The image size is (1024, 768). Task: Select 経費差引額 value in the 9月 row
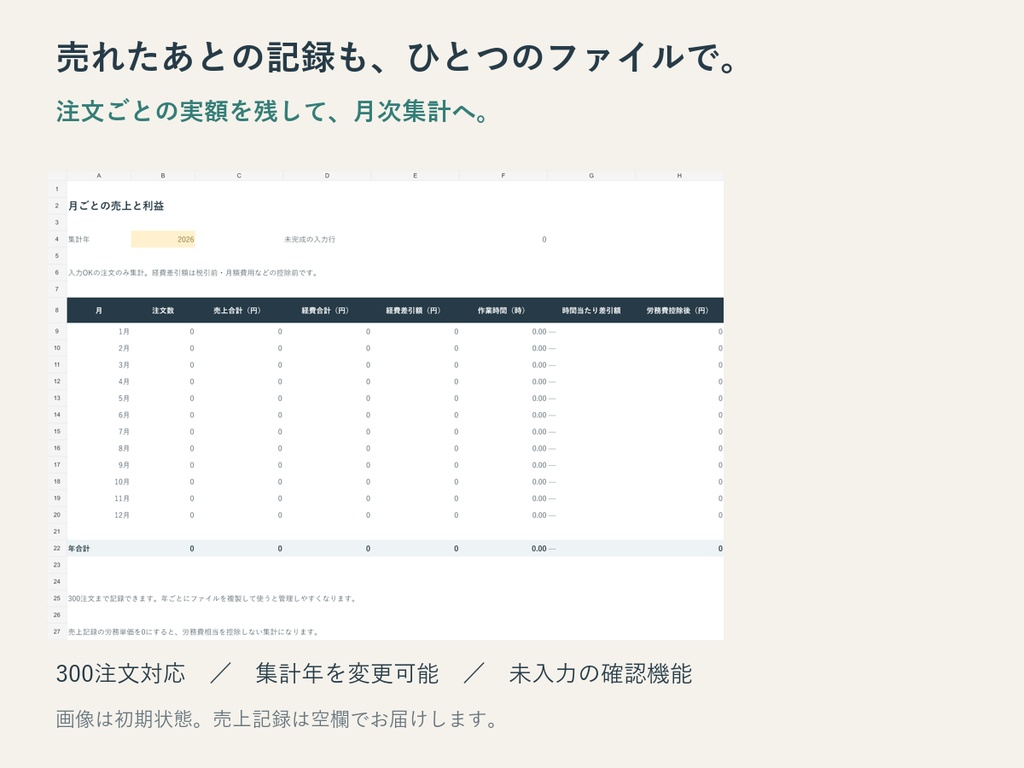pyautogui.click(x=456, y=465)
